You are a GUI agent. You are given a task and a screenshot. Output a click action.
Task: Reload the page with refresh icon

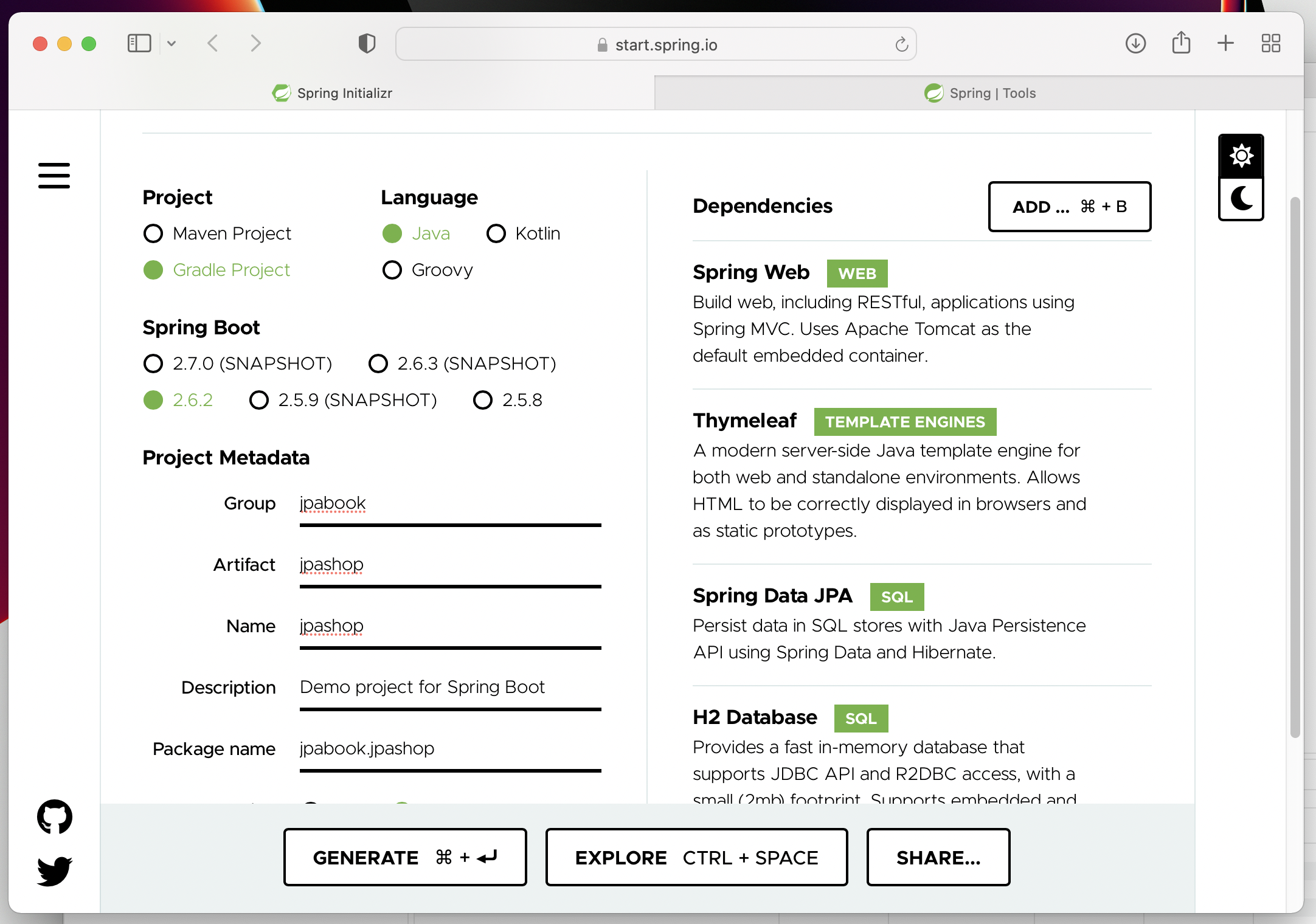901,44
